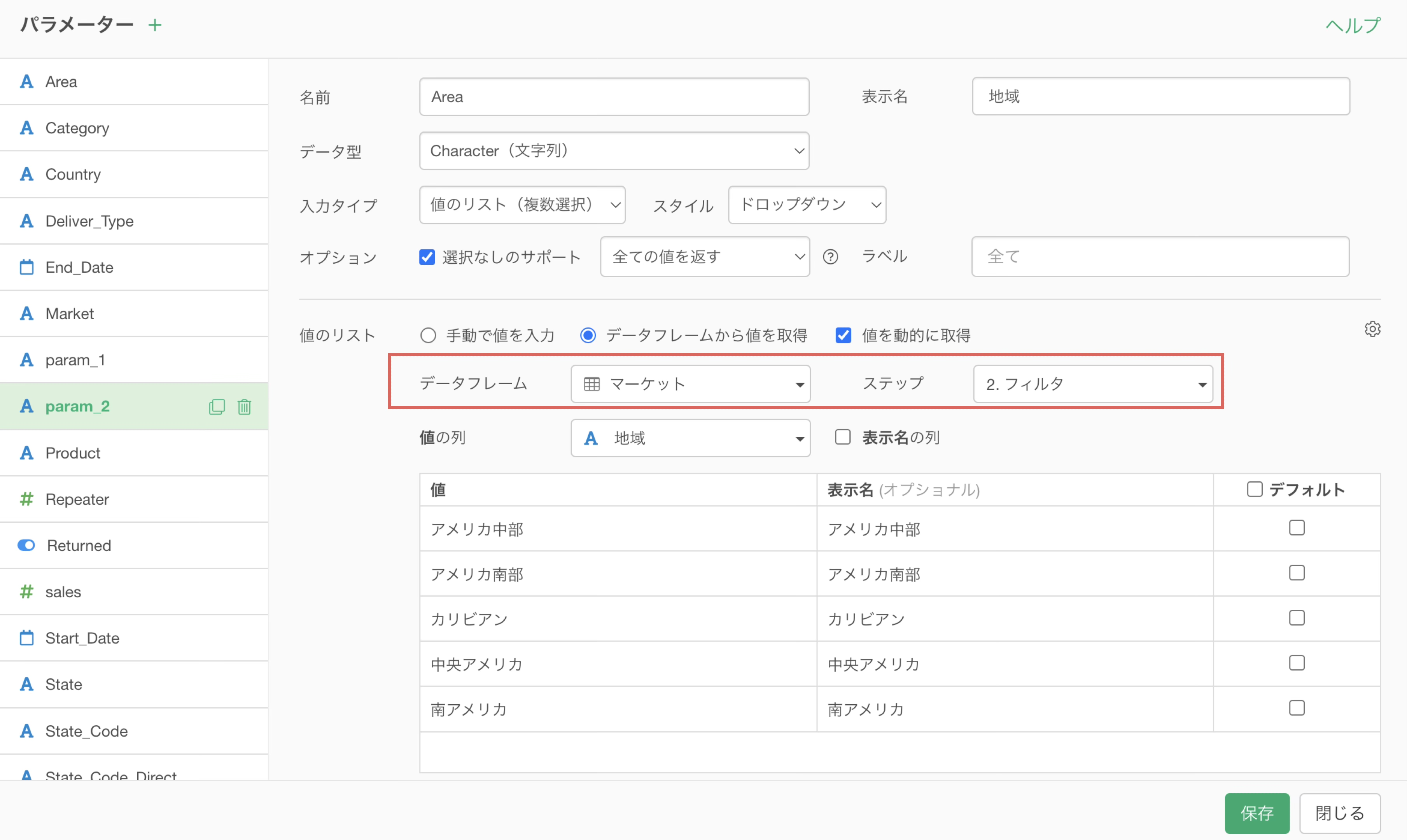Duplicate param_2 with the copy icon

pos(217,406)
